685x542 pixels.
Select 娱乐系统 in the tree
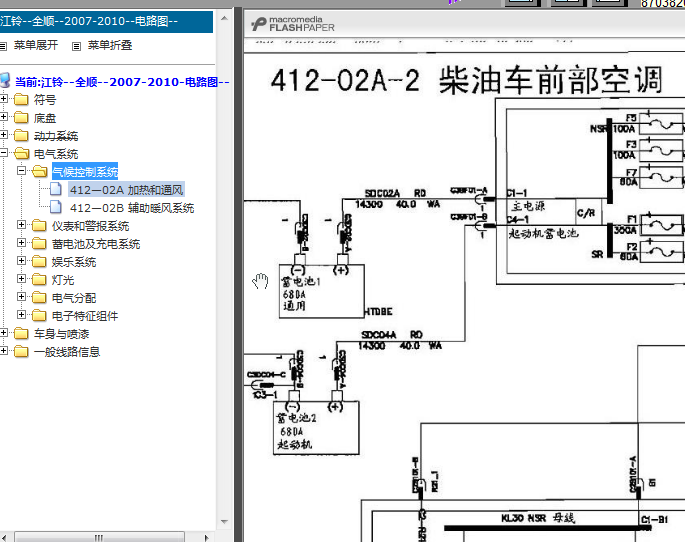[74, 262]
